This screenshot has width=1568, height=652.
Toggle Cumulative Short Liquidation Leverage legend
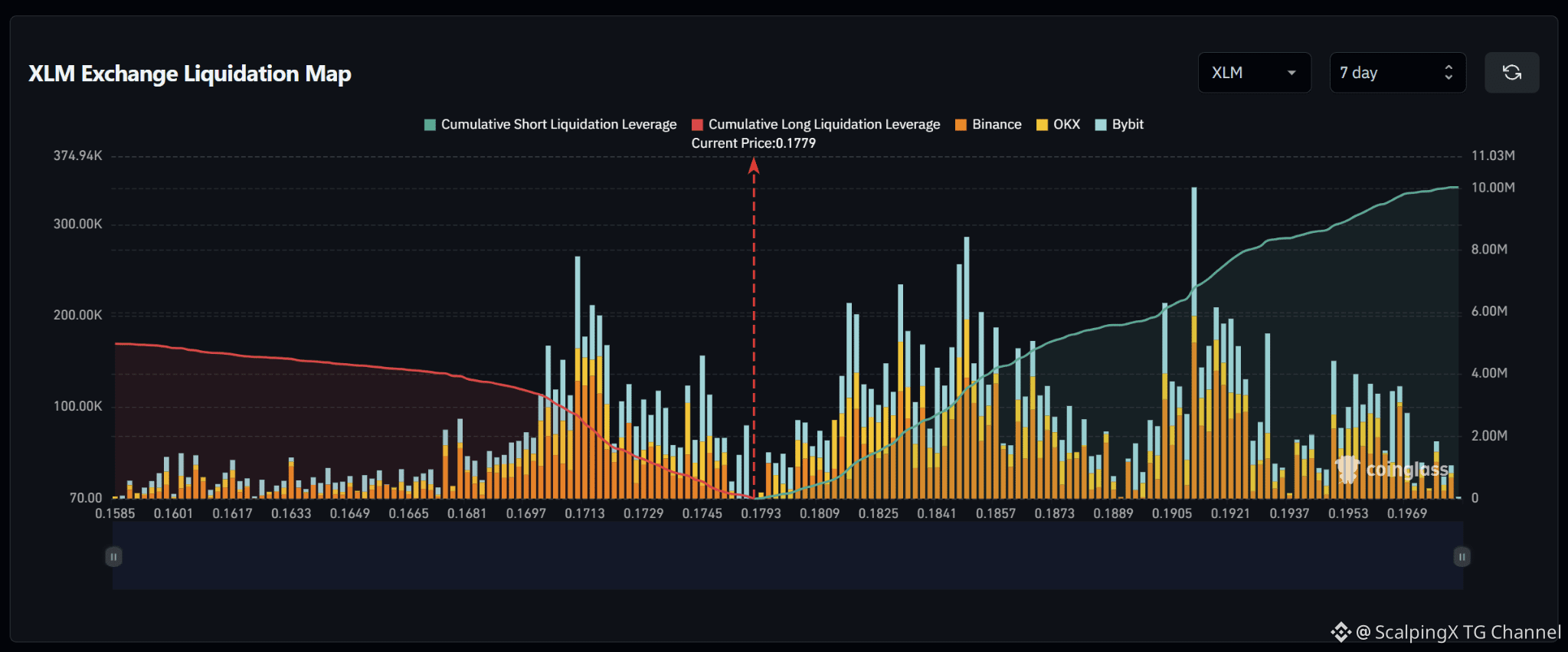tap(551, 124)
